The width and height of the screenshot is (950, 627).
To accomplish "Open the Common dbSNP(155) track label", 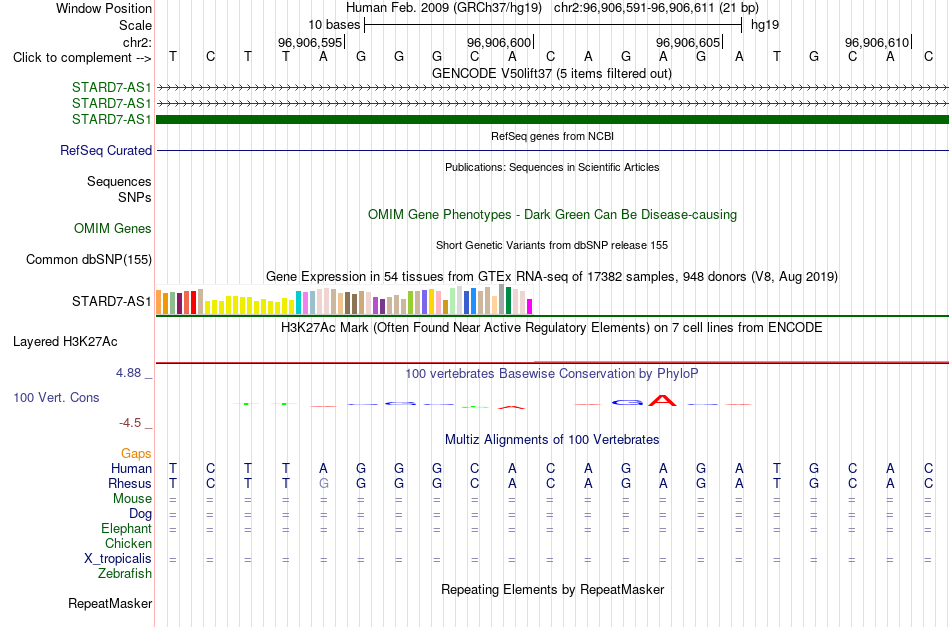I will (x=88, y=259).
